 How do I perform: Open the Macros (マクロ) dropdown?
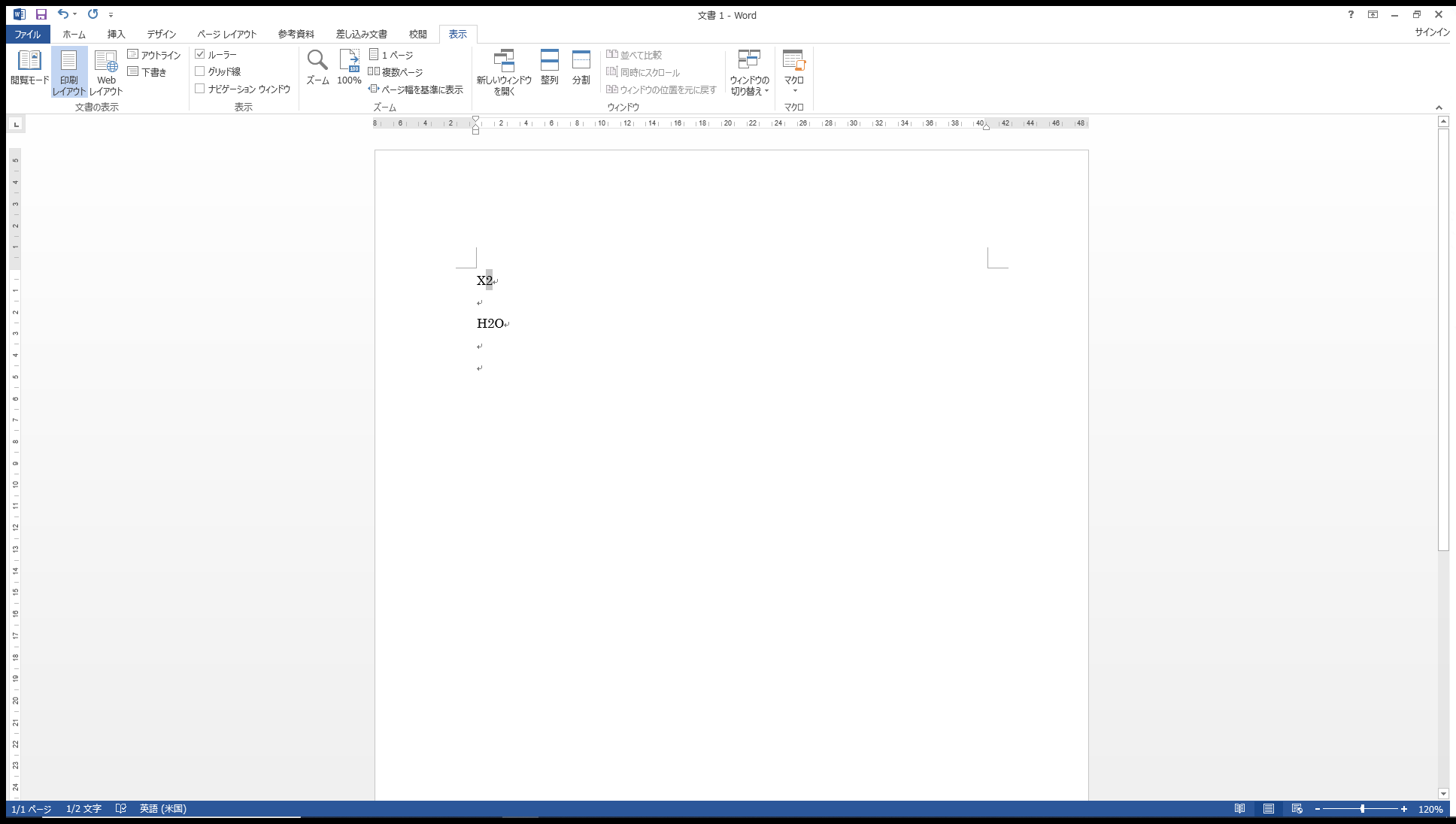[x=794, y=72]
